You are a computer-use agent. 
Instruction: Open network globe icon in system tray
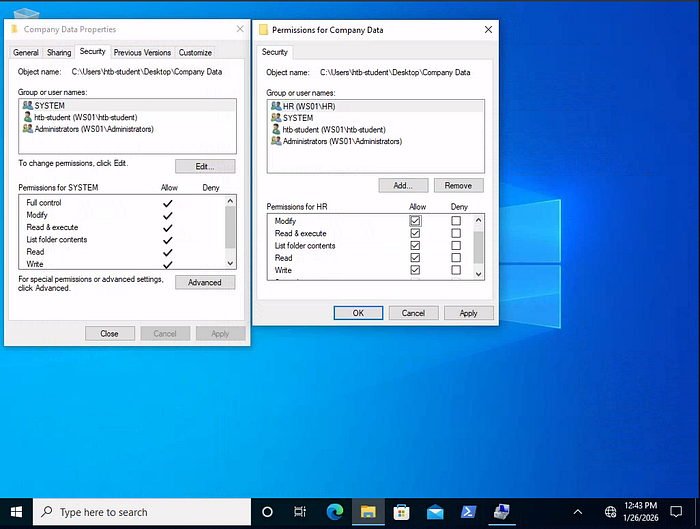[610, 512]
